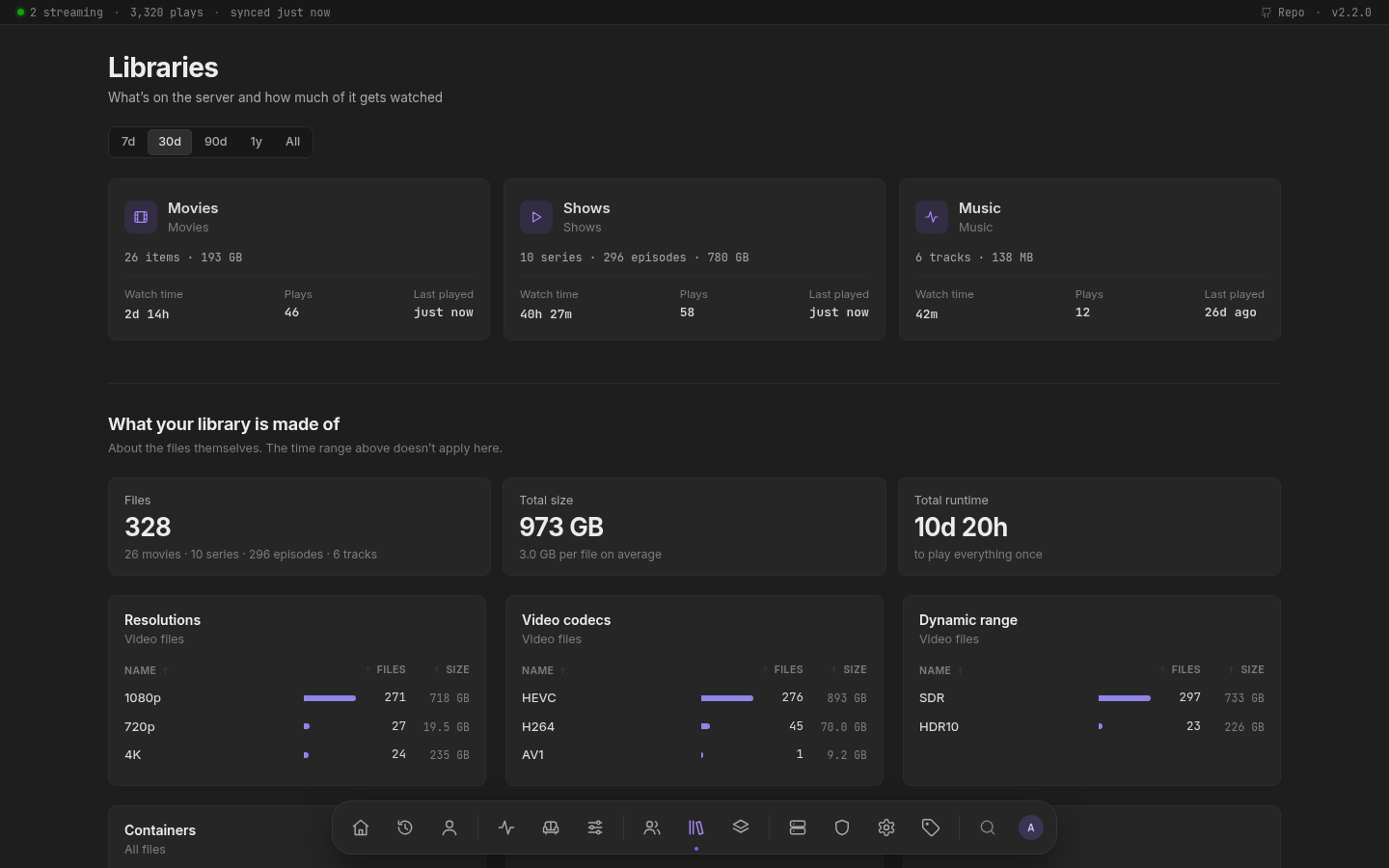Image resolution: width=1389 pixels, height=868 pixels.
Task: Sort Video codecs table by FILES
Action: [782, 669]
